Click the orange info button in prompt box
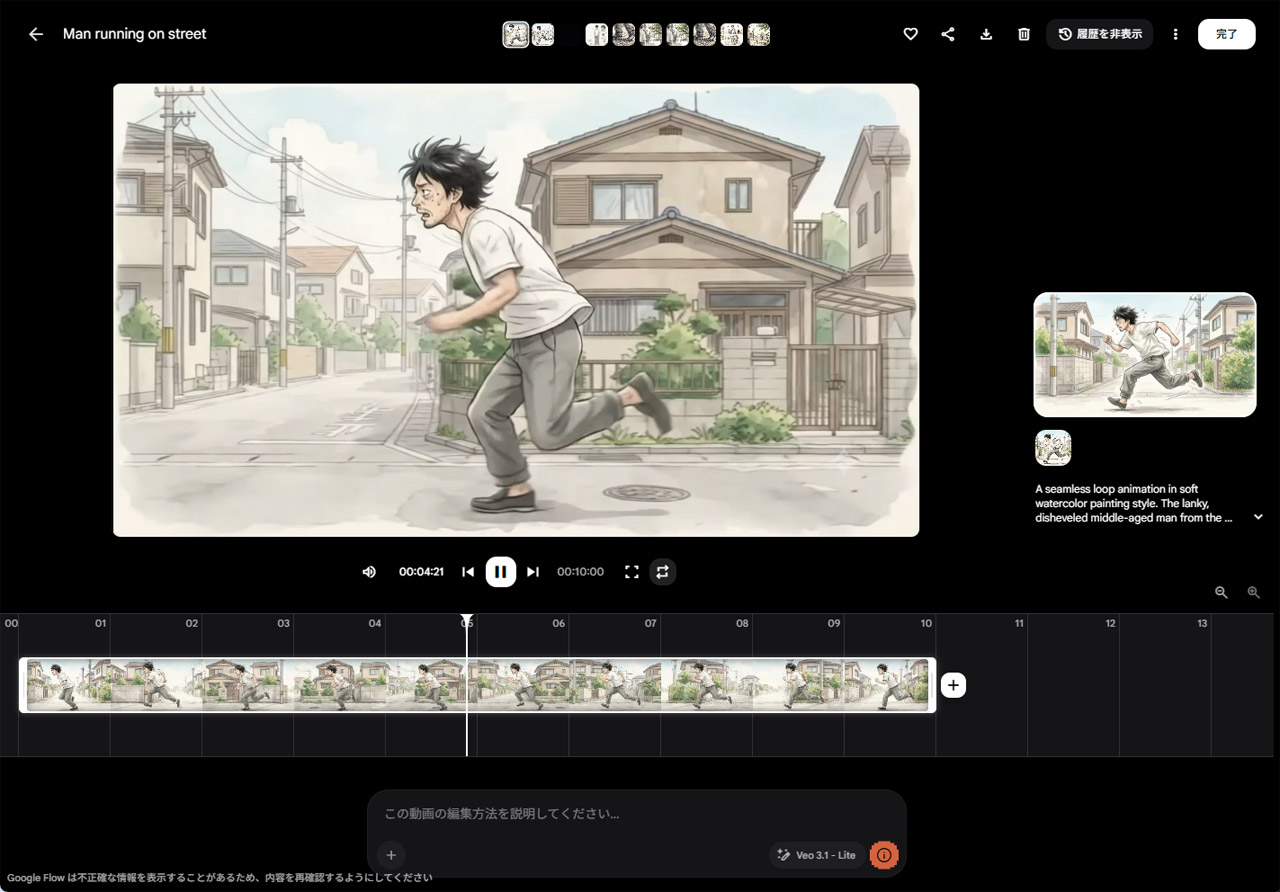This screenshot has width=1280, height=892. tap(884, 855)
